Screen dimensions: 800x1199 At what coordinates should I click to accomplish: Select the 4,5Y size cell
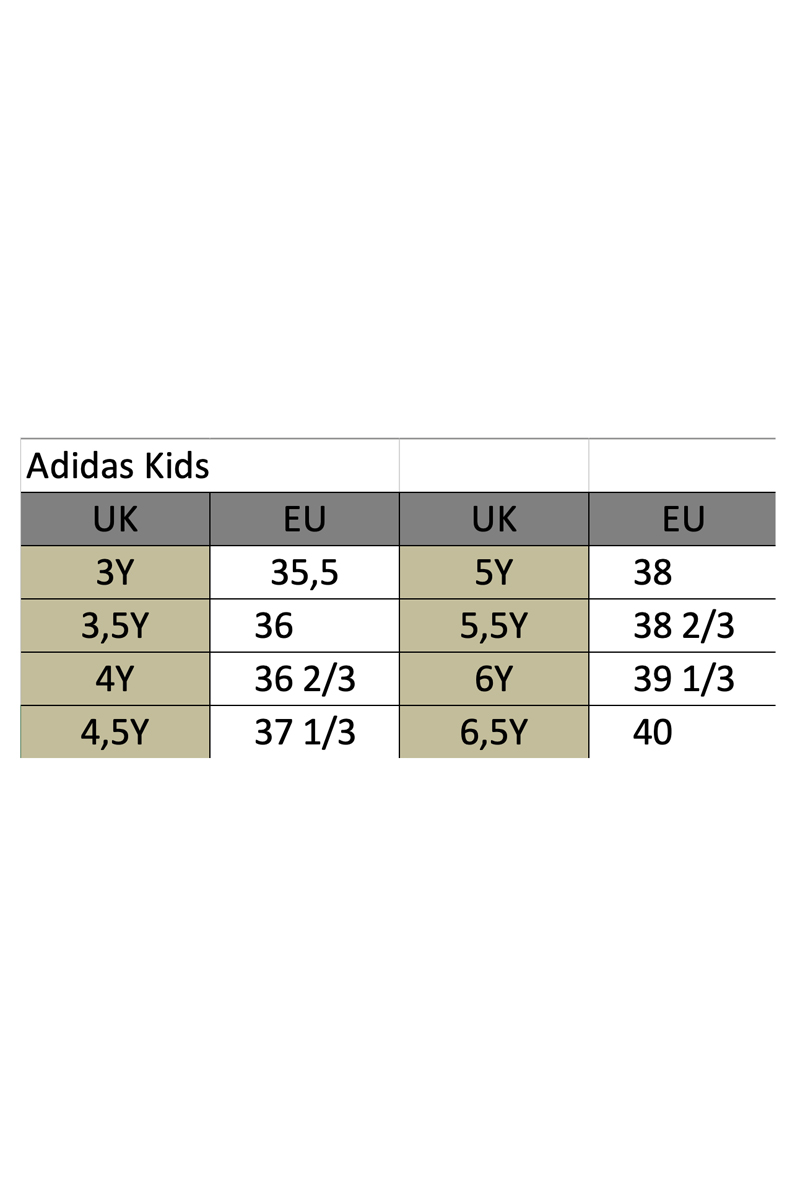pyautogui.click(x=115, y=732)
